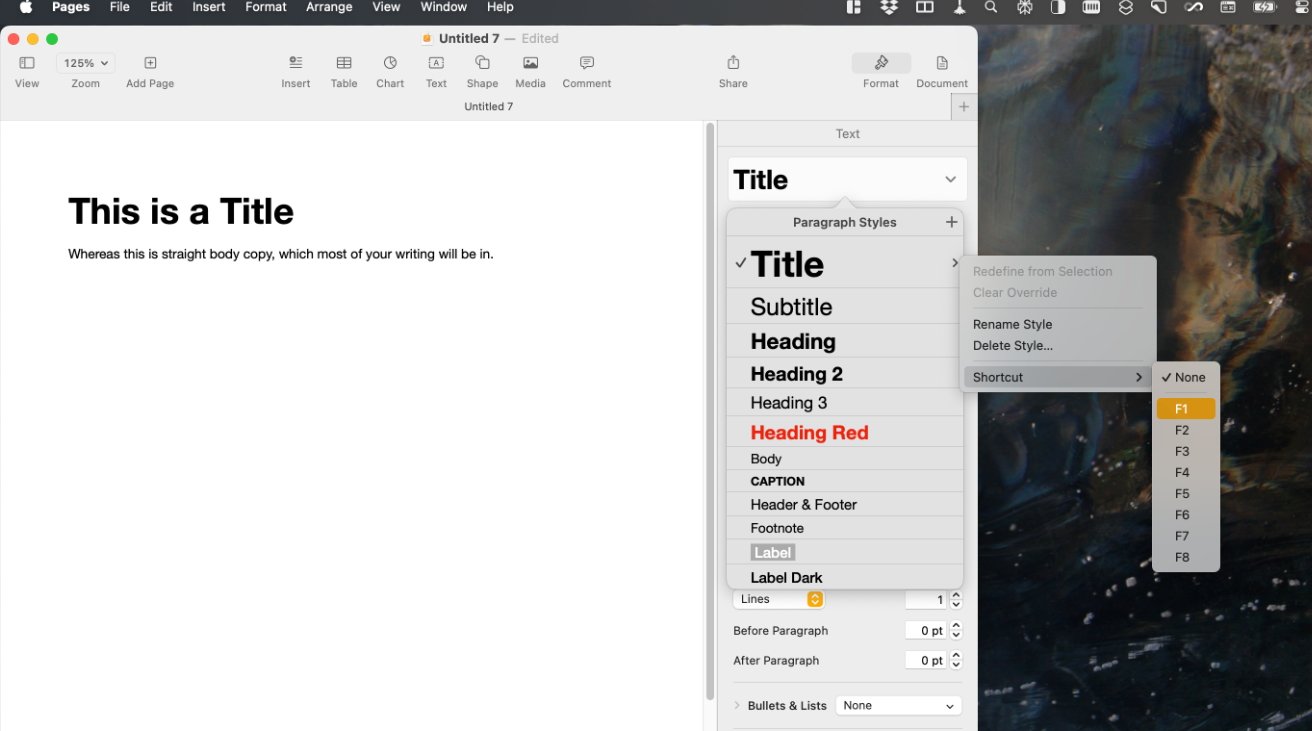Assign F8 as style shortcut

(1186, 557)
